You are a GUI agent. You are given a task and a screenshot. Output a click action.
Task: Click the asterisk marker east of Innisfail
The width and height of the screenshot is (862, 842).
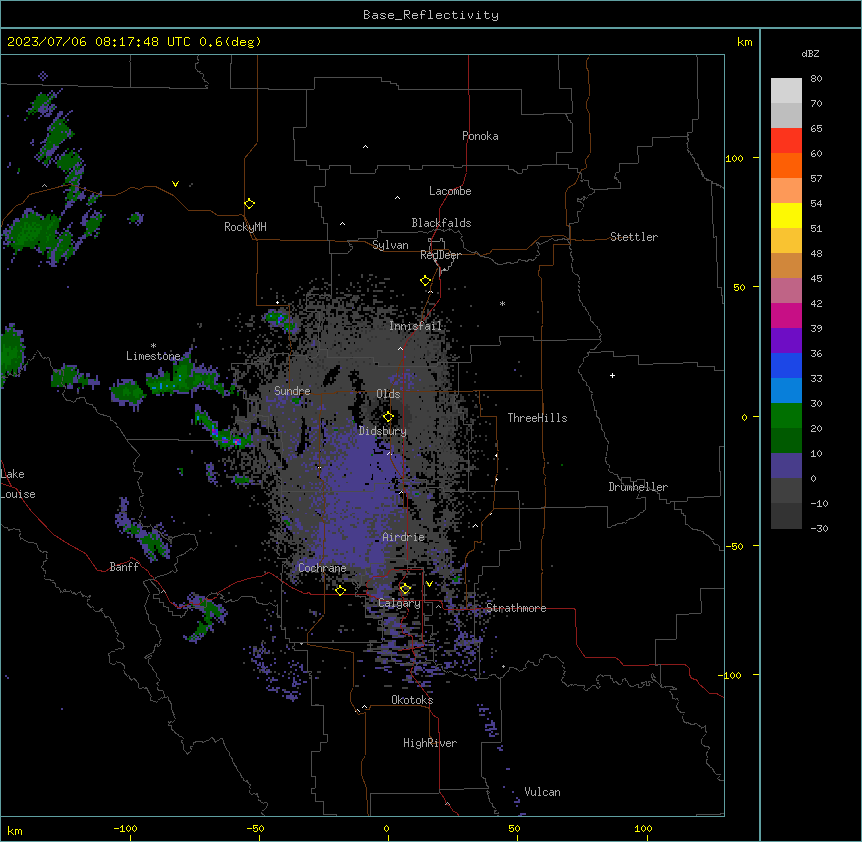502,303
